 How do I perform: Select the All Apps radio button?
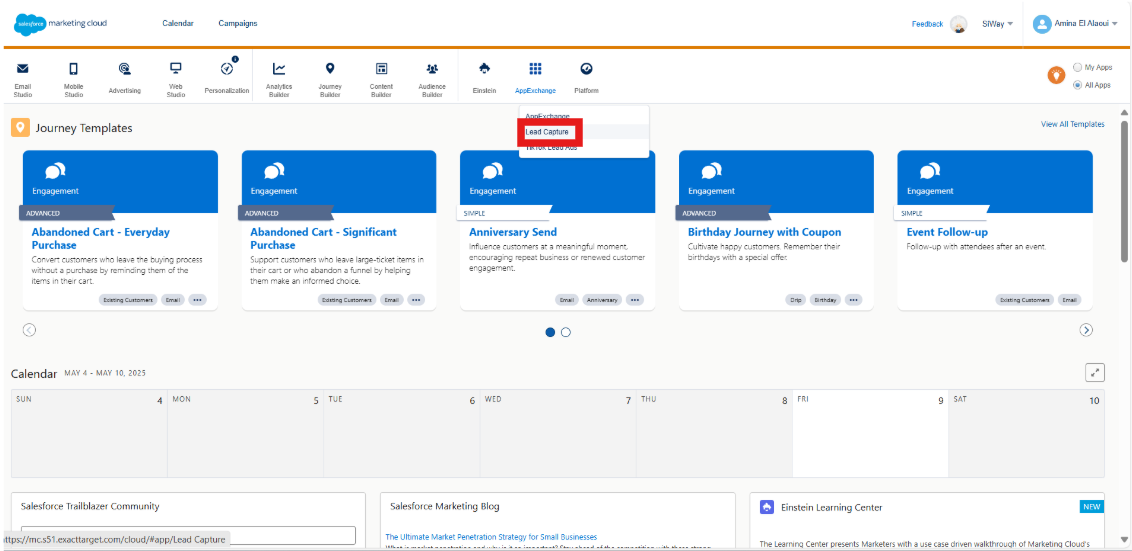click(x=1078, y=84)
